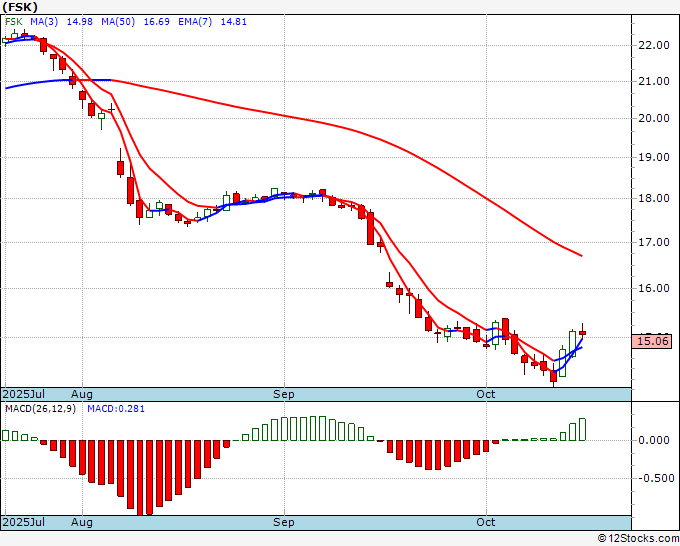
Task: Click the EMA(7) value 14.81
Action: pyautogui.click(x=234, y=22)
